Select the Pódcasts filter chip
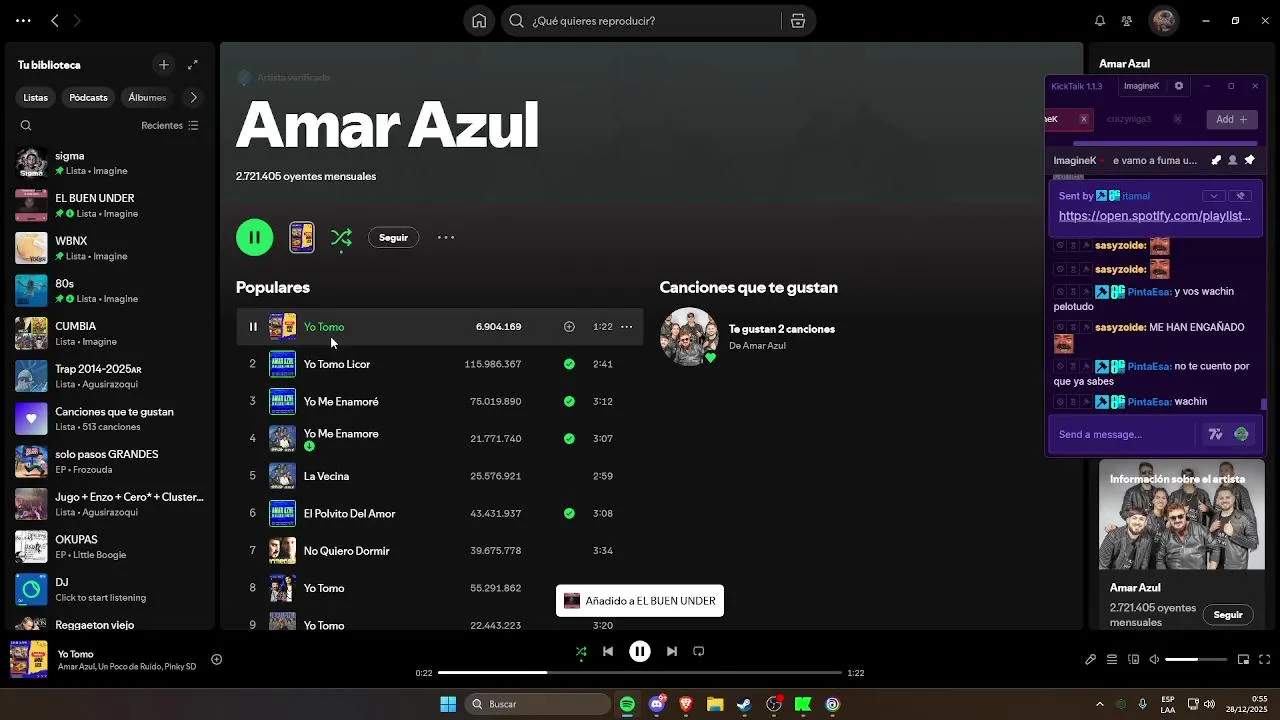Viewport: 1280px width, 720px height. [x=88, y=97]
